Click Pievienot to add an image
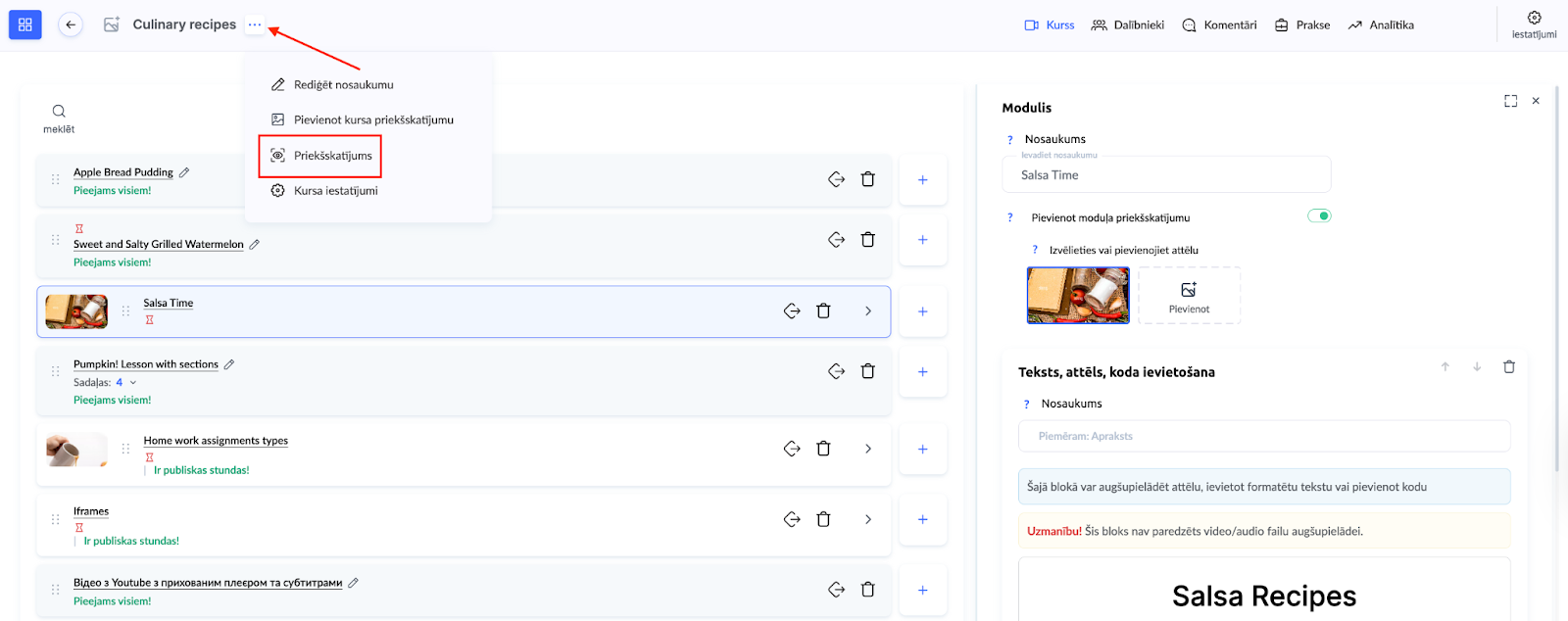Viewport: 1568px width, 621px height. pyautogui.click(x=1189, y=296)
